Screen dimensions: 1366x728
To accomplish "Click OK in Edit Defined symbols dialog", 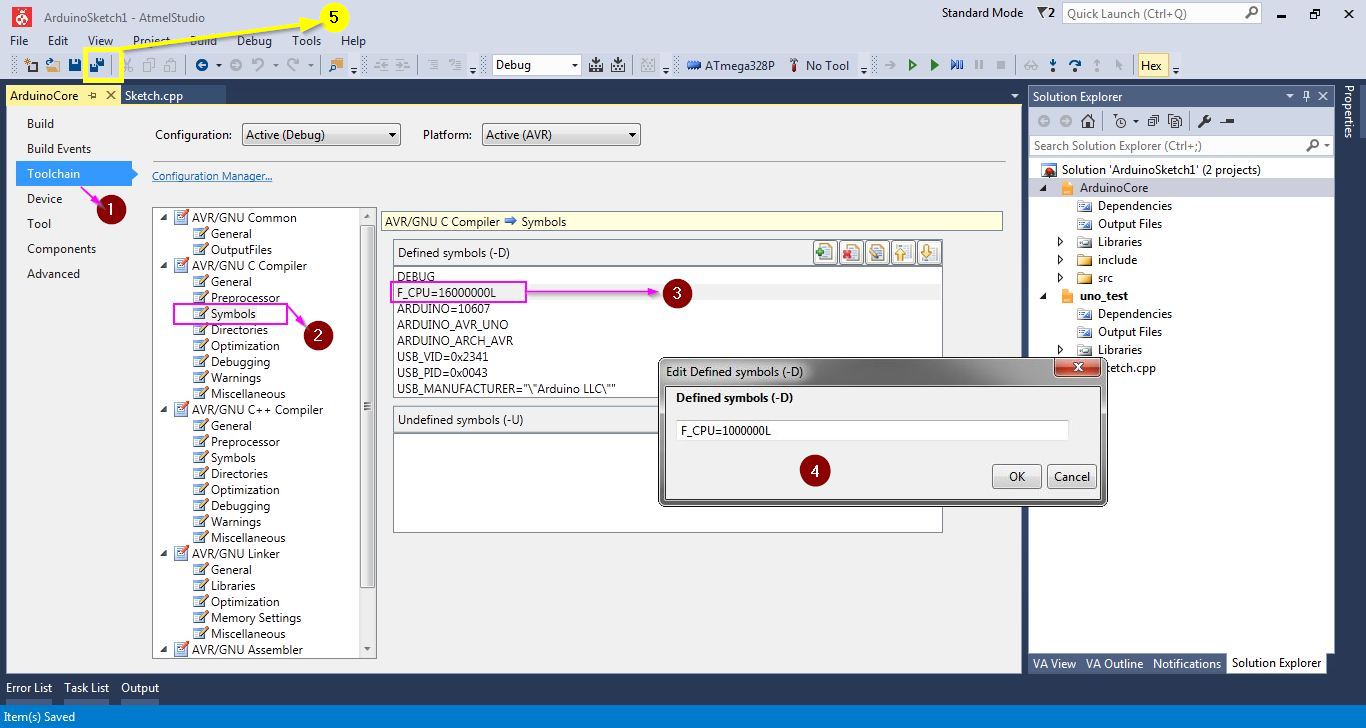I will [1017, 476].
